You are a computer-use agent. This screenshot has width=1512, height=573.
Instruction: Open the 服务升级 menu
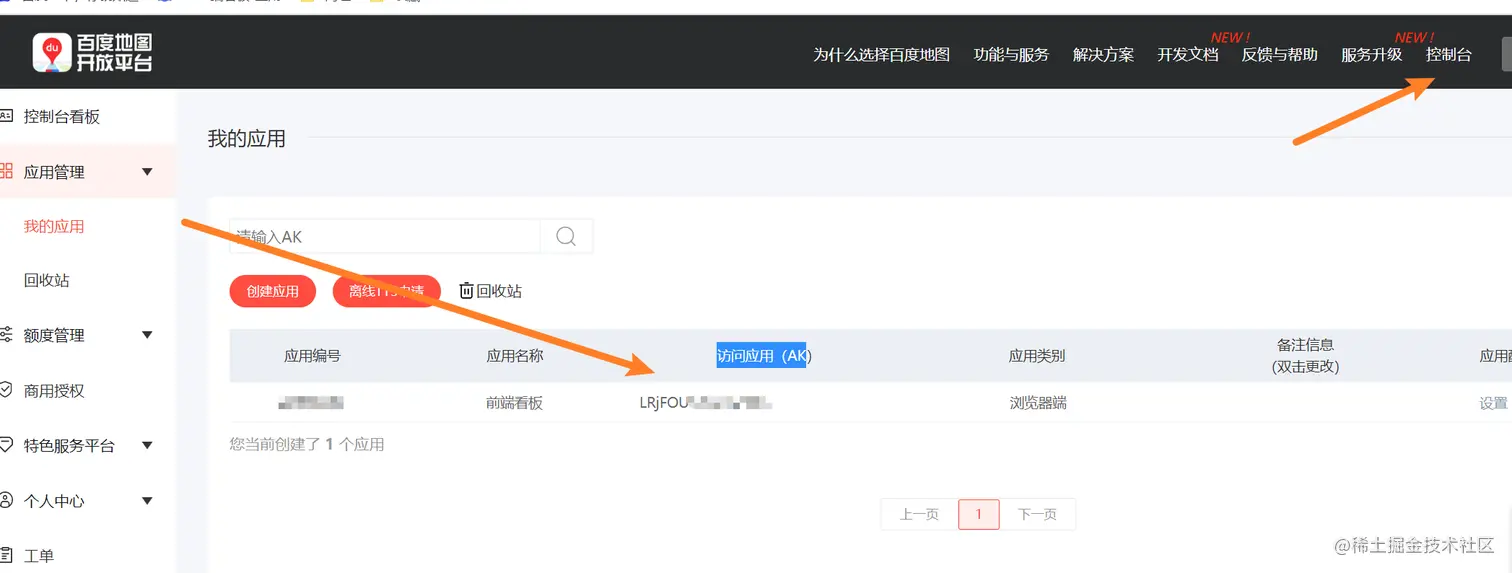1372,55
